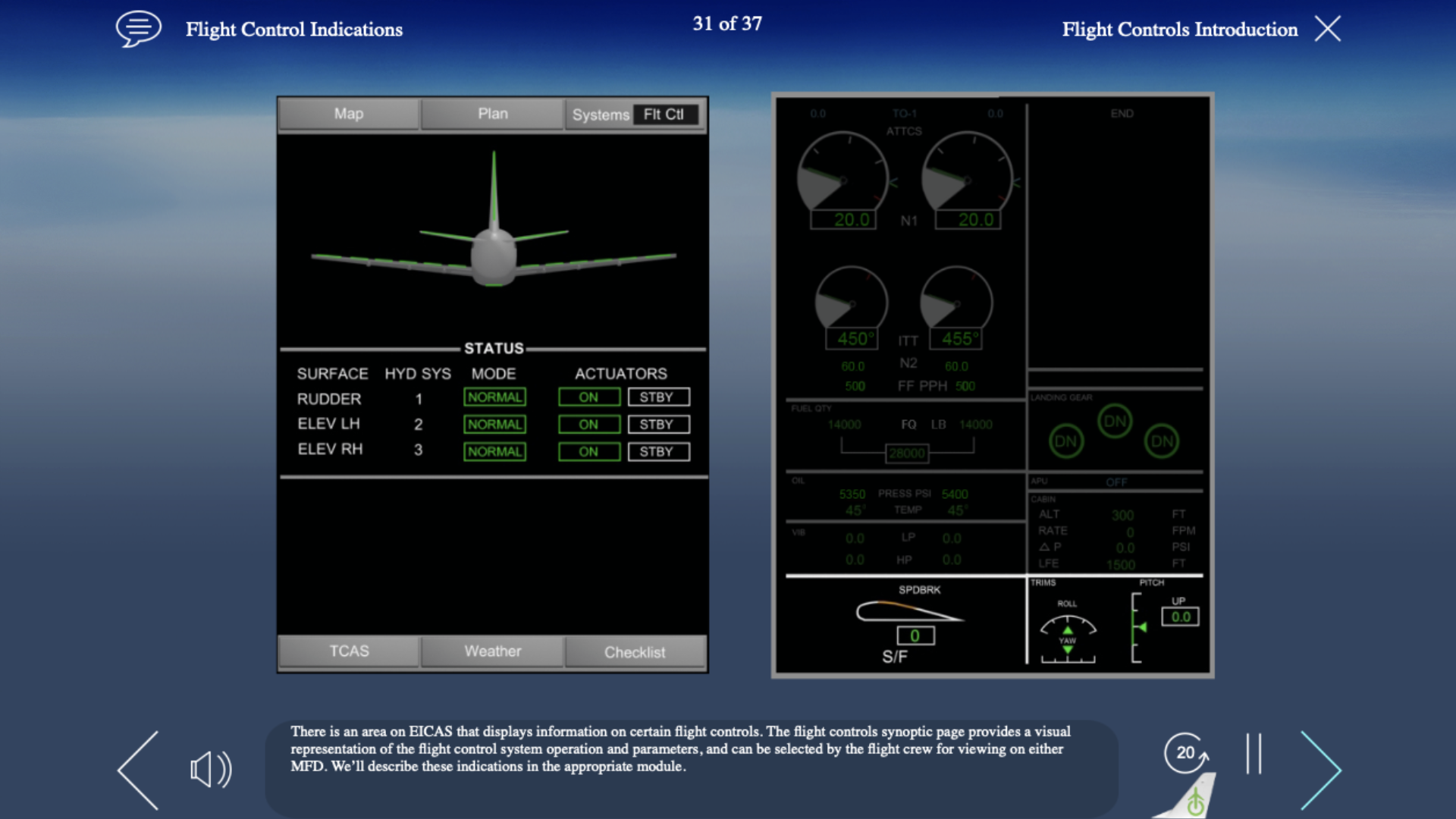Click the ELEV LH NORMAL mode indicator
The image size is (1456, 819).
(x=494, y=425)
